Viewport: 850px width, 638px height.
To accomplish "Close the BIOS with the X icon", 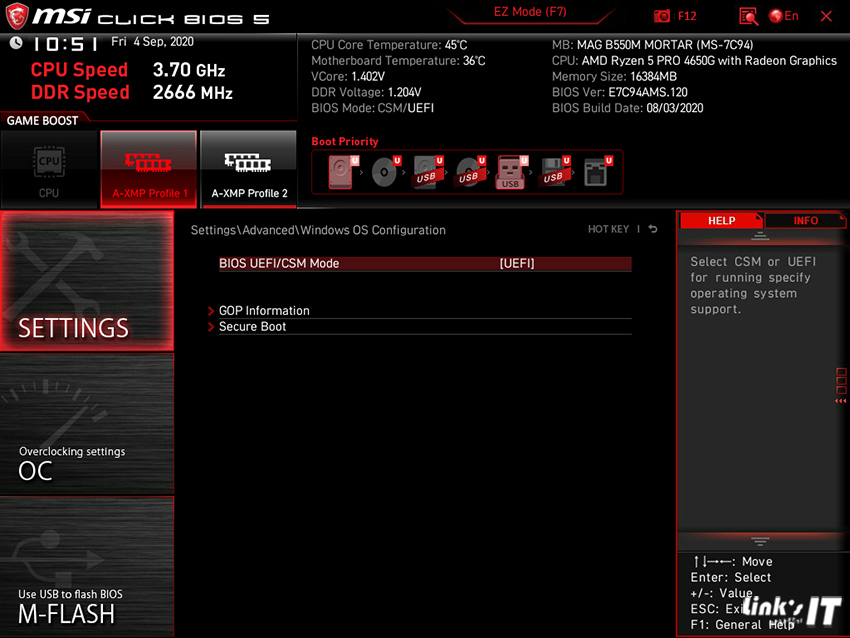I will click(826, 16).
